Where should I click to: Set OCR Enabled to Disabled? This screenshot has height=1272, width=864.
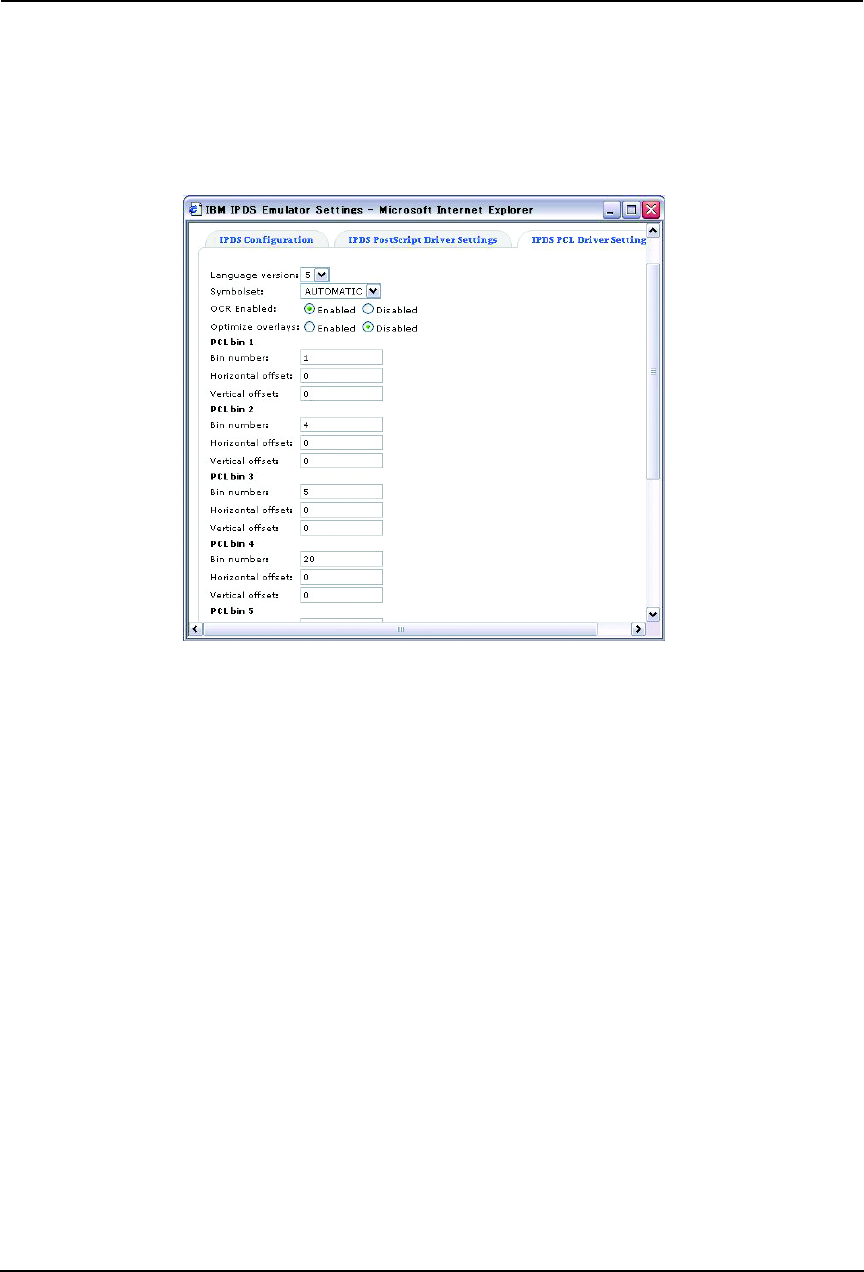coord(368,309)
